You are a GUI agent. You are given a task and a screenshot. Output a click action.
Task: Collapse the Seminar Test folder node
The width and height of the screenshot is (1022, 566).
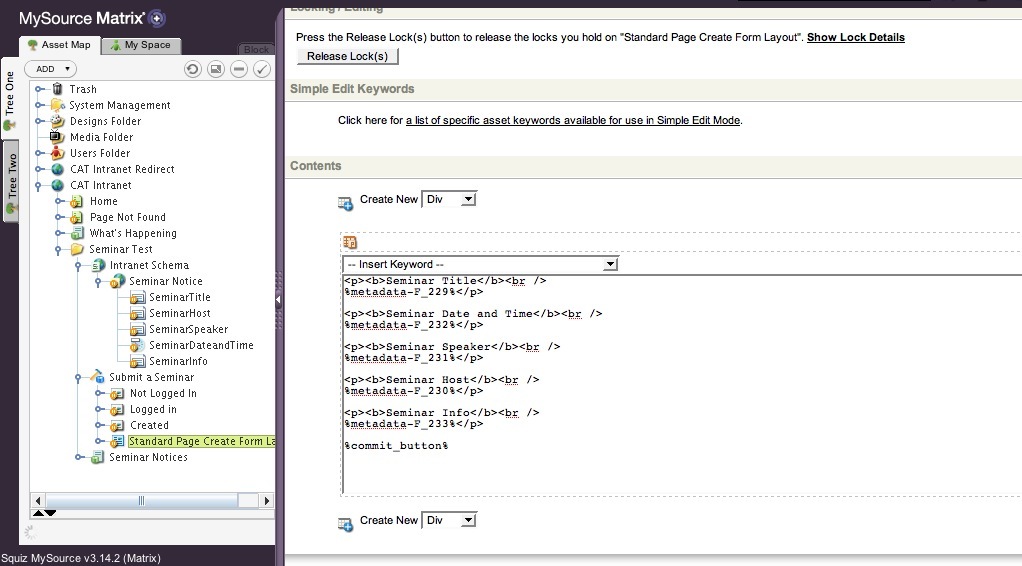pos(60,249)
